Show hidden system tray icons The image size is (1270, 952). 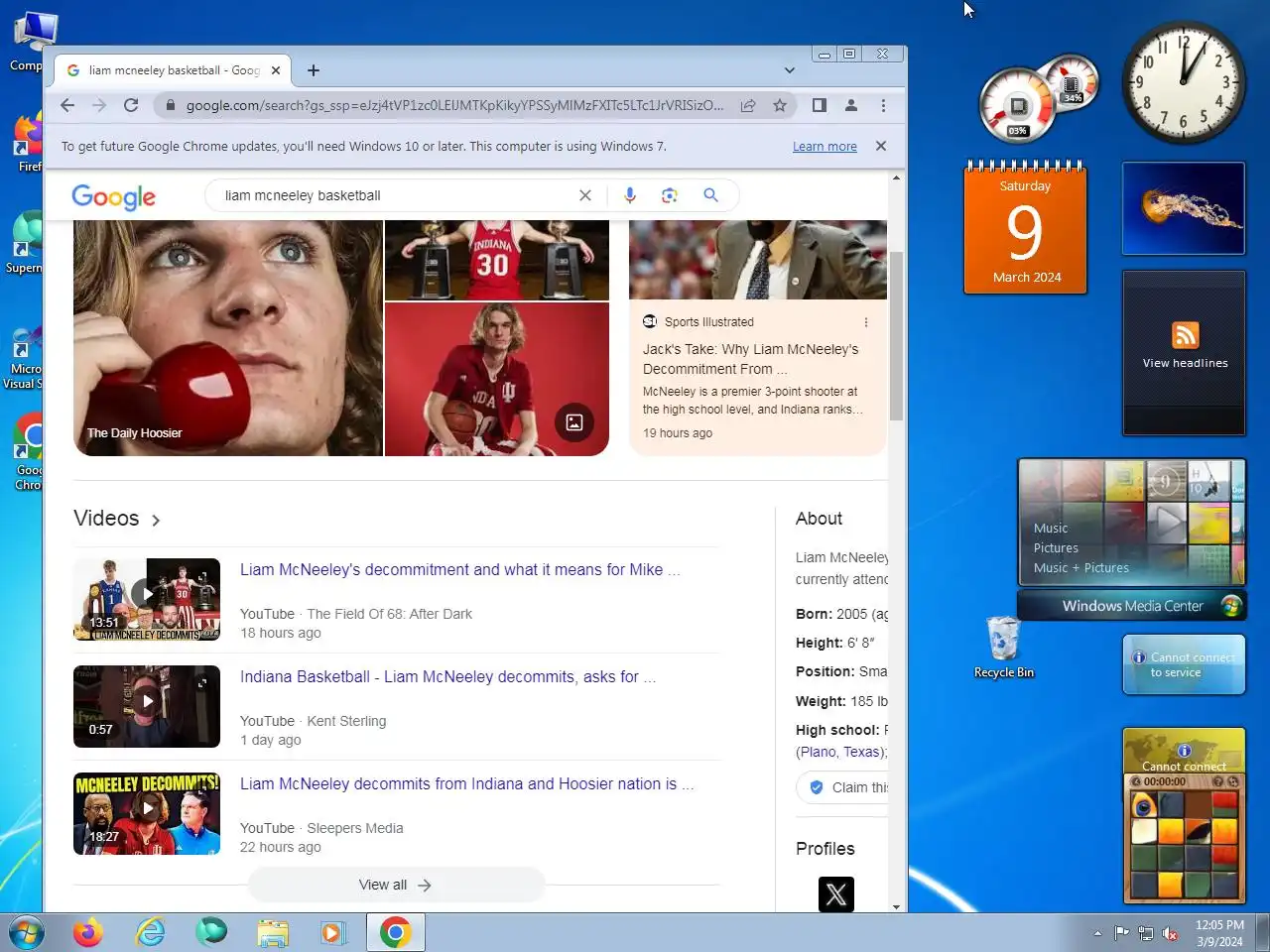[1097, 933]
